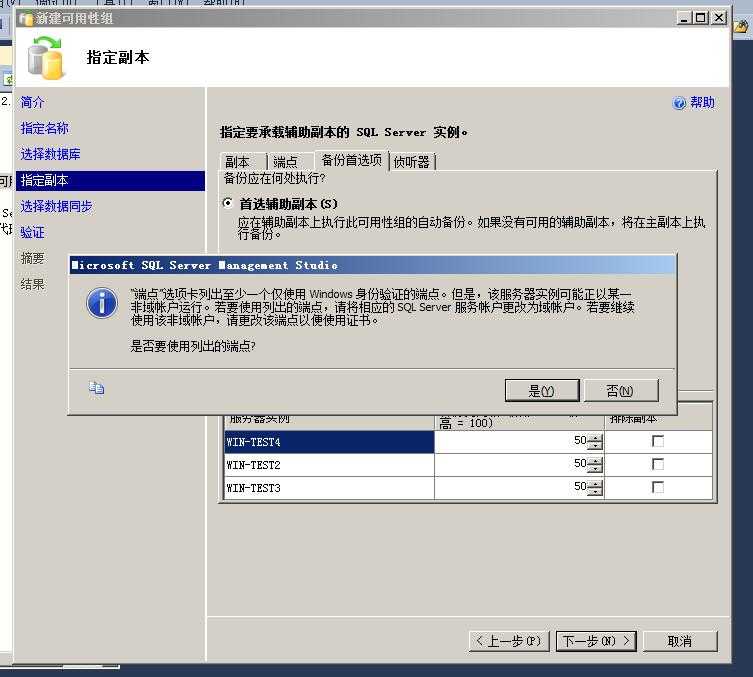Check exclude replica box for WIN-TEST3

point(658,487)
